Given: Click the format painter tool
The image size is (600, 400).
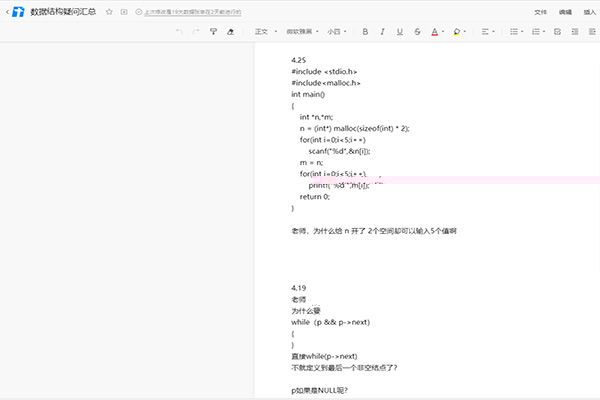Looking at the screenshot, I should pos(213,32).
